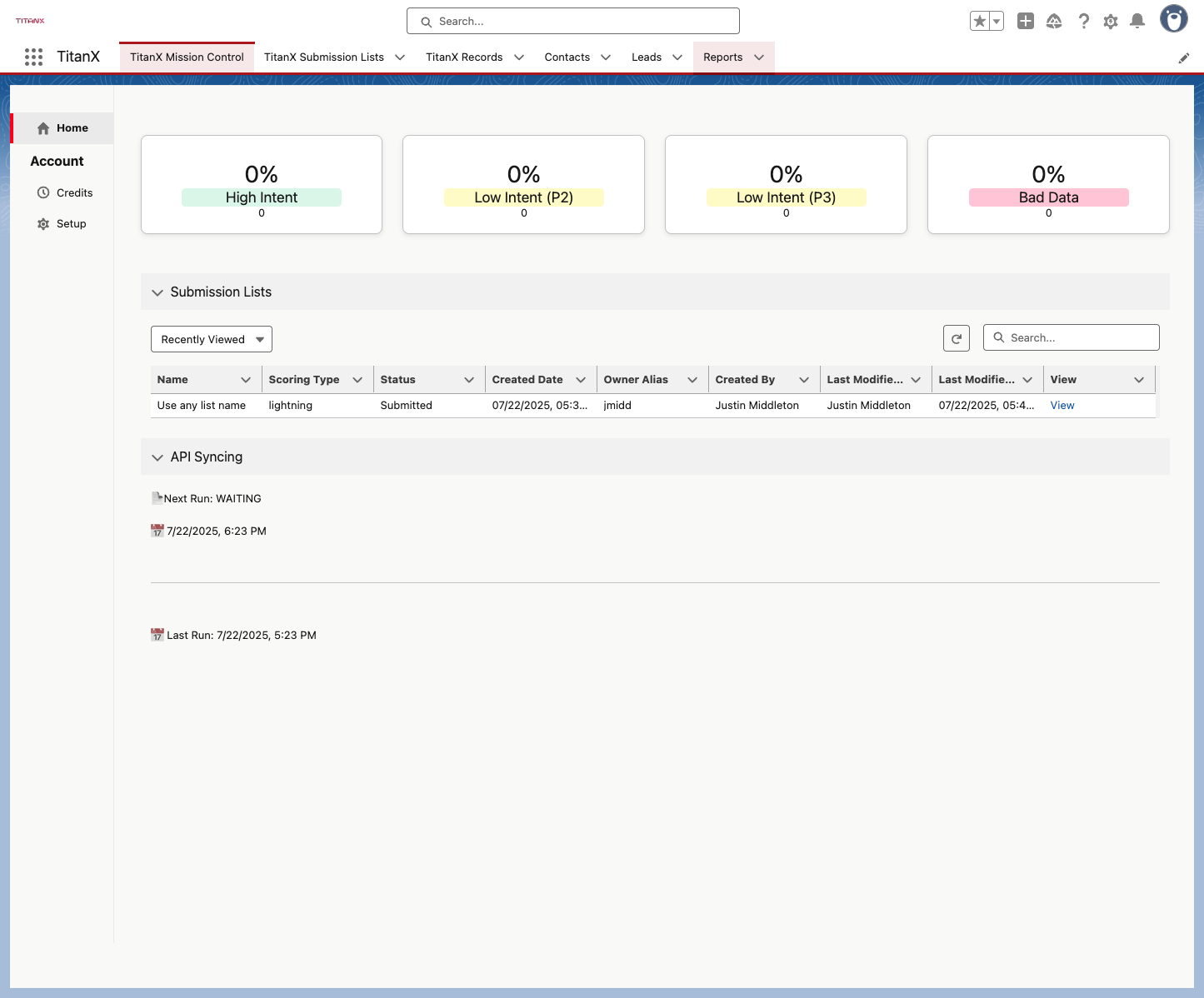Open the TitanX Submission Lists tab
Screen dimensions: 1204x998
tap(324, 57)
